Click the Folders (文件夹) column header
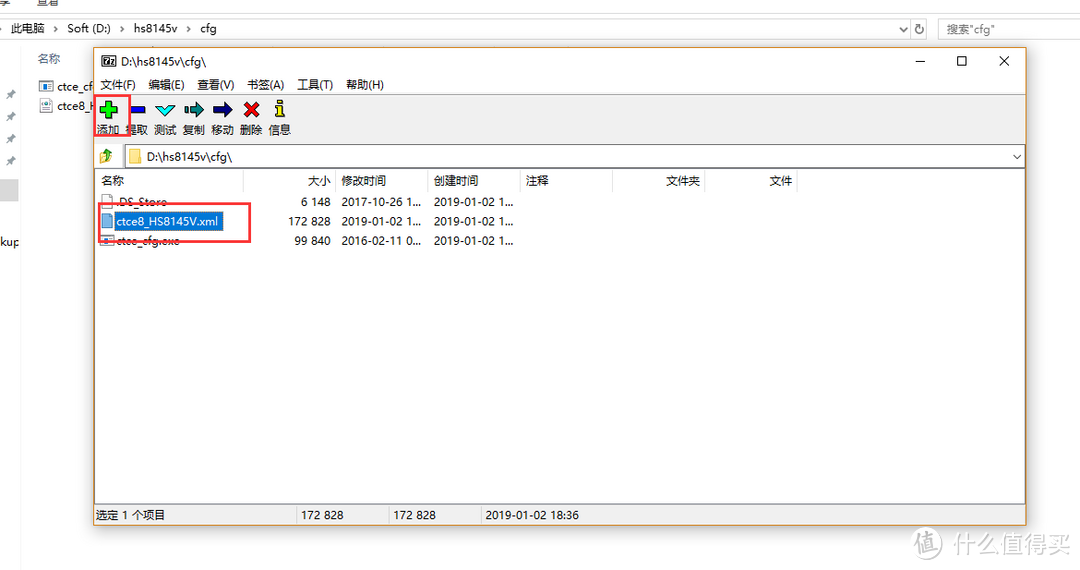Screen dimensions: 1080x570 coord(658,181)
